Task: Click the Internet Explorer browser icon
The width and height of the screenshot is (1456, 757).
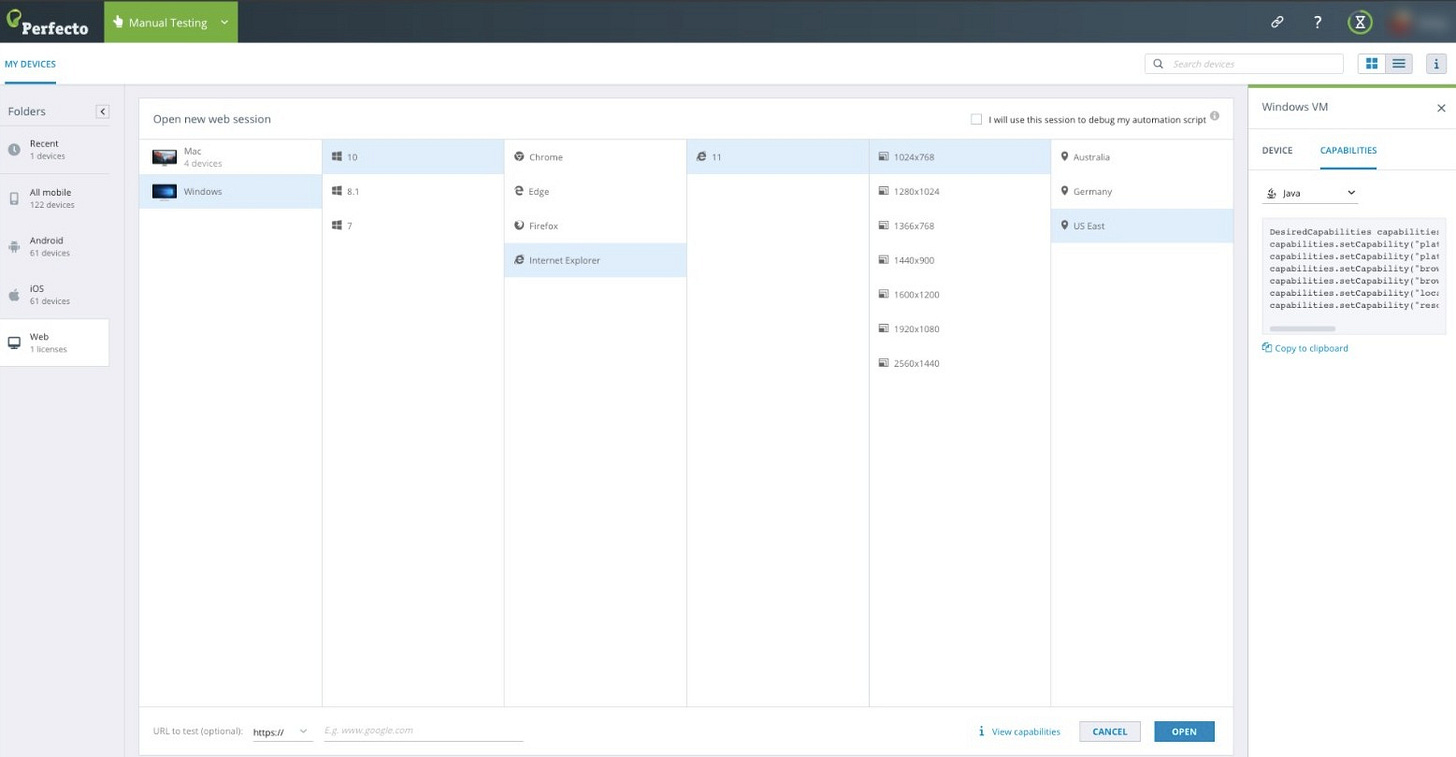Action: 519,259
